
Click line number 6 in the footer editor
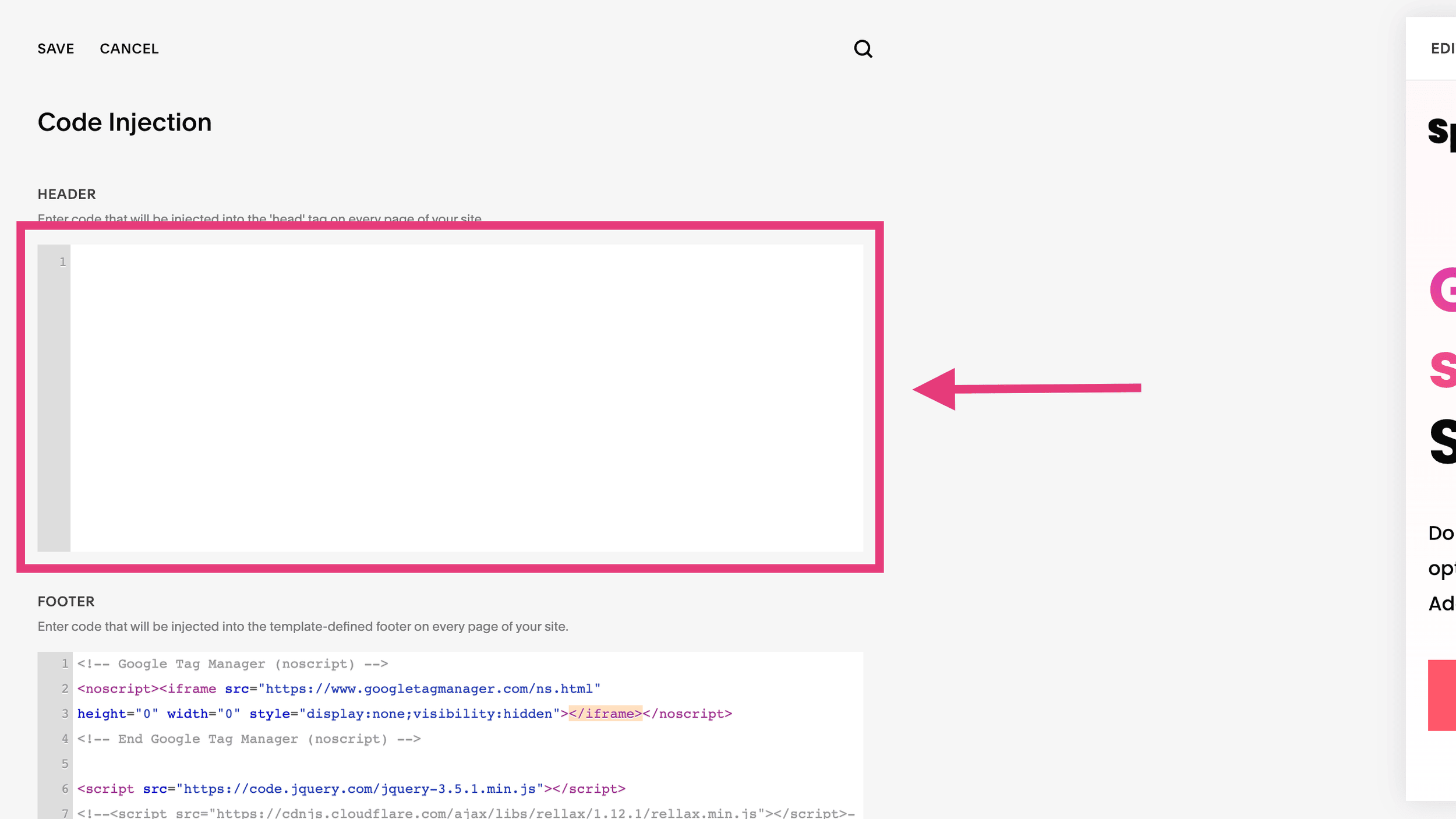click(64, 788)
